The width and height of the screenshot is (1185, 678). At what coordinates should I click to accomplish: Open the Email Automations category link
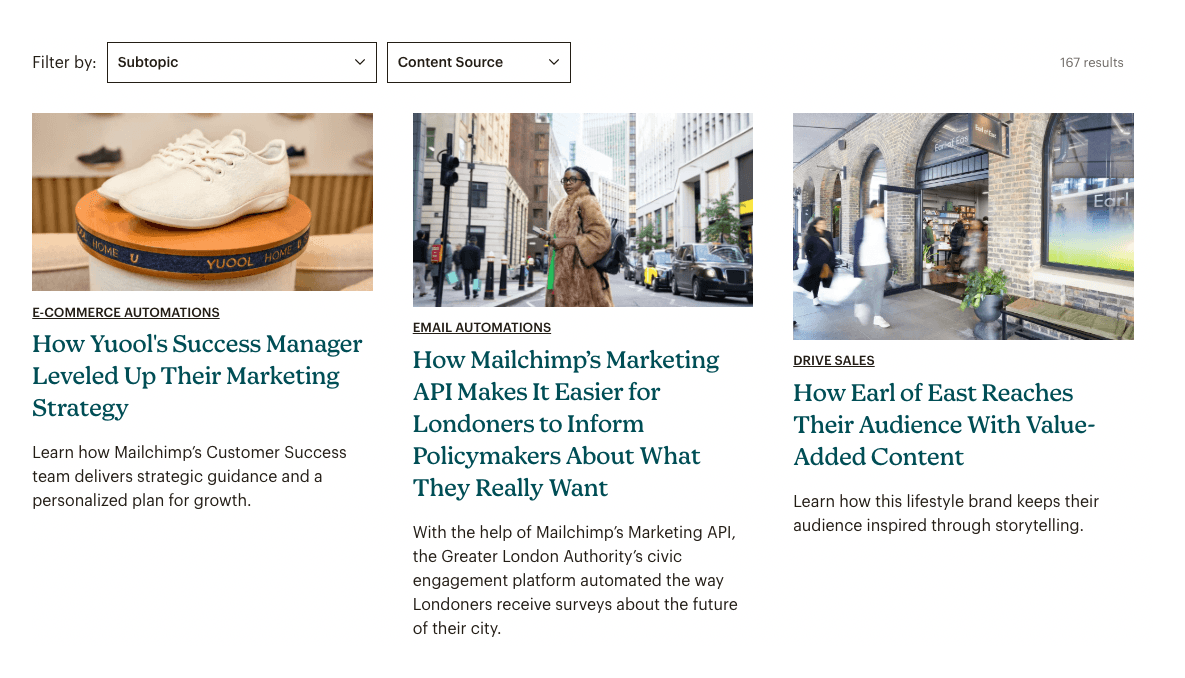[x=482, y=328]
